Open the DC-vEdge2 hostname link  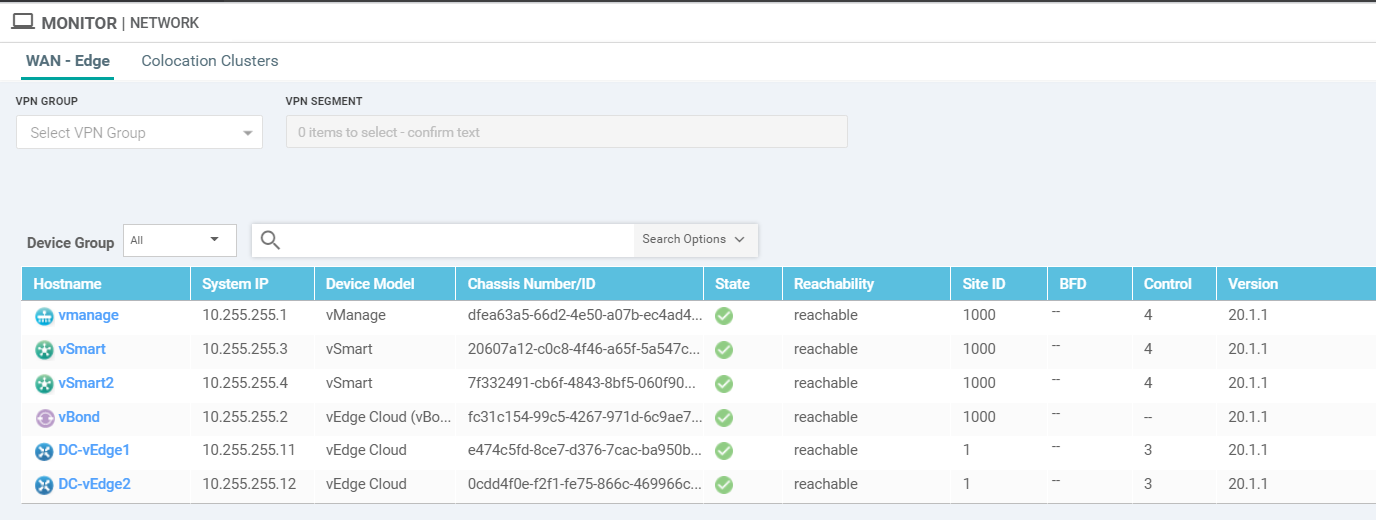[95, 485]
